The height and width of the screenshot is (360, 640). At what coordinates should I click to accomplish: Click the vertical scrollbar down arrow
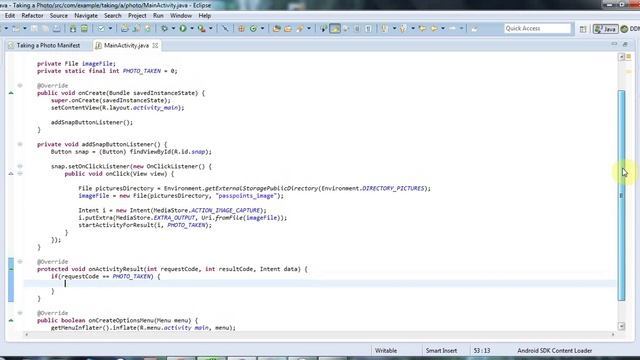(x=622, y=326)
